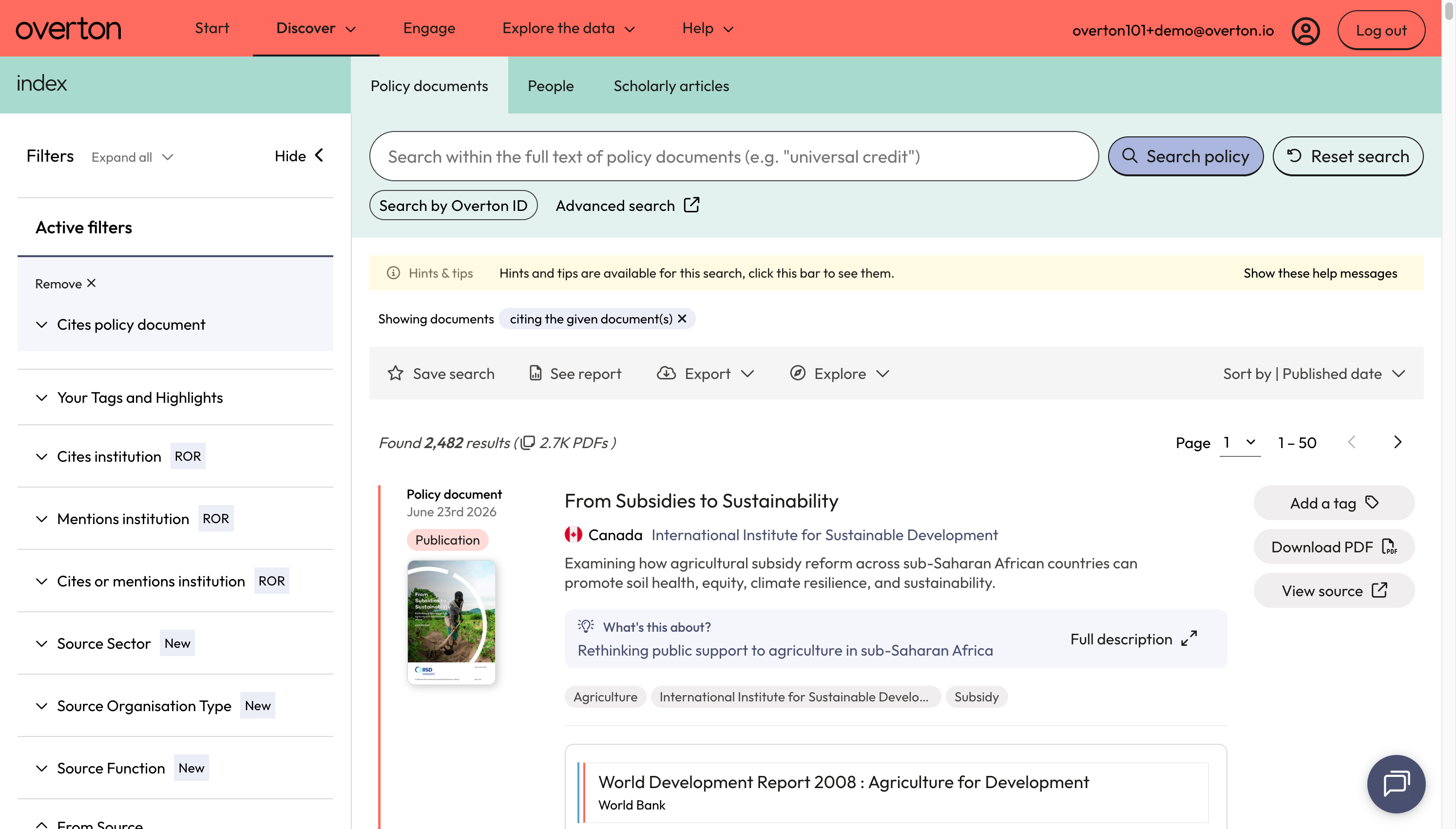Go to previous results page arrow
The image size is (1456, 829).
pyautogui.click(x=1352, y=442)
